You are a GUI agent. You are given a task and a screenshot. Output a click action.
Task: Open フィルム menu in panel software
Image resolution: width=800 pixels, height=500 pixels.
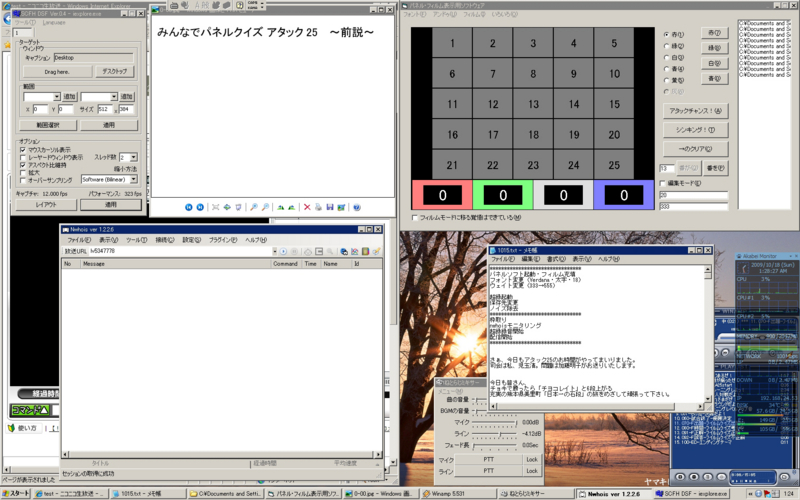474,15
